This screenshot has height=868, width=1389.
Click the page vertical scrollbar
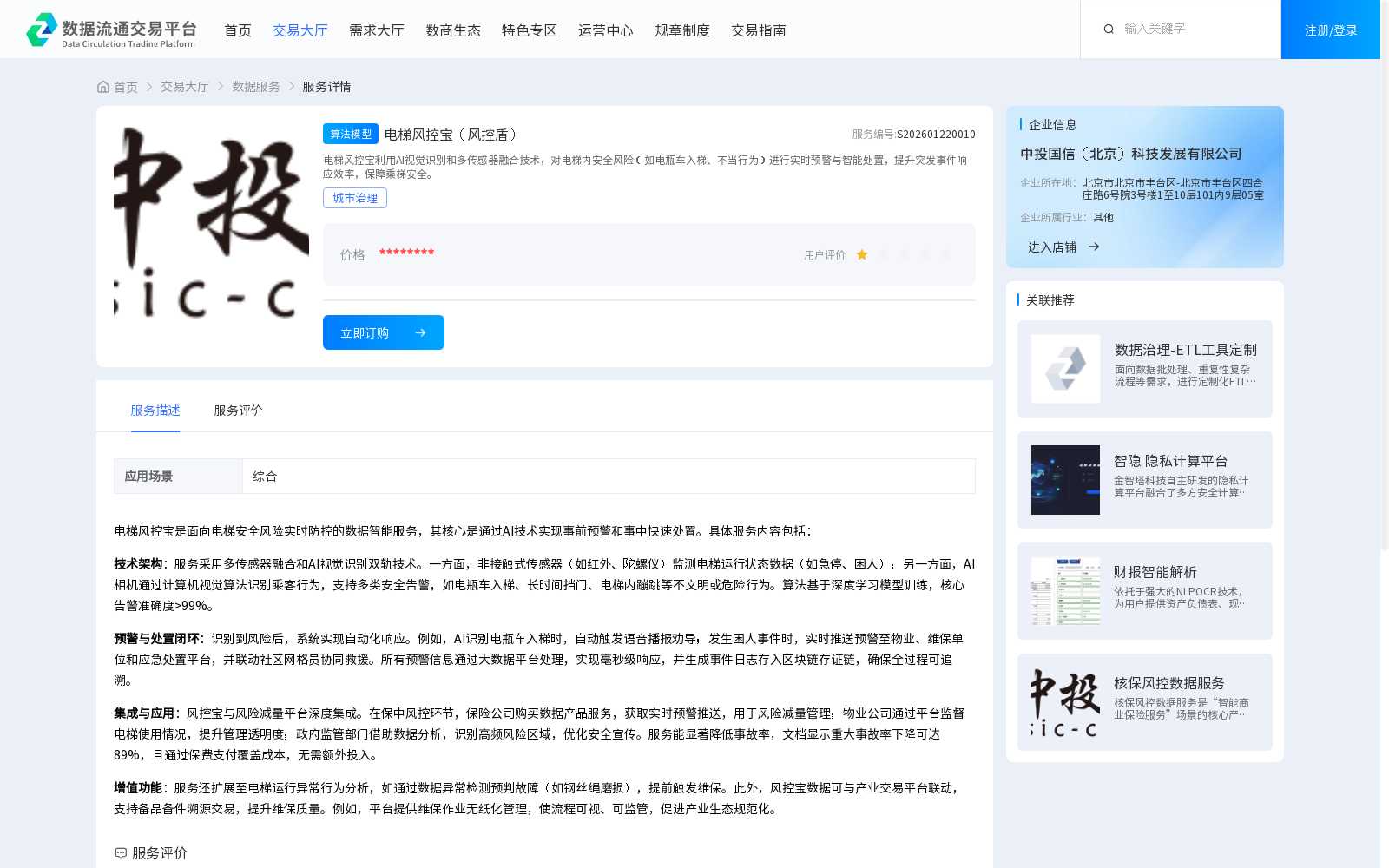pyautogui.click(x=1385, y=278)
